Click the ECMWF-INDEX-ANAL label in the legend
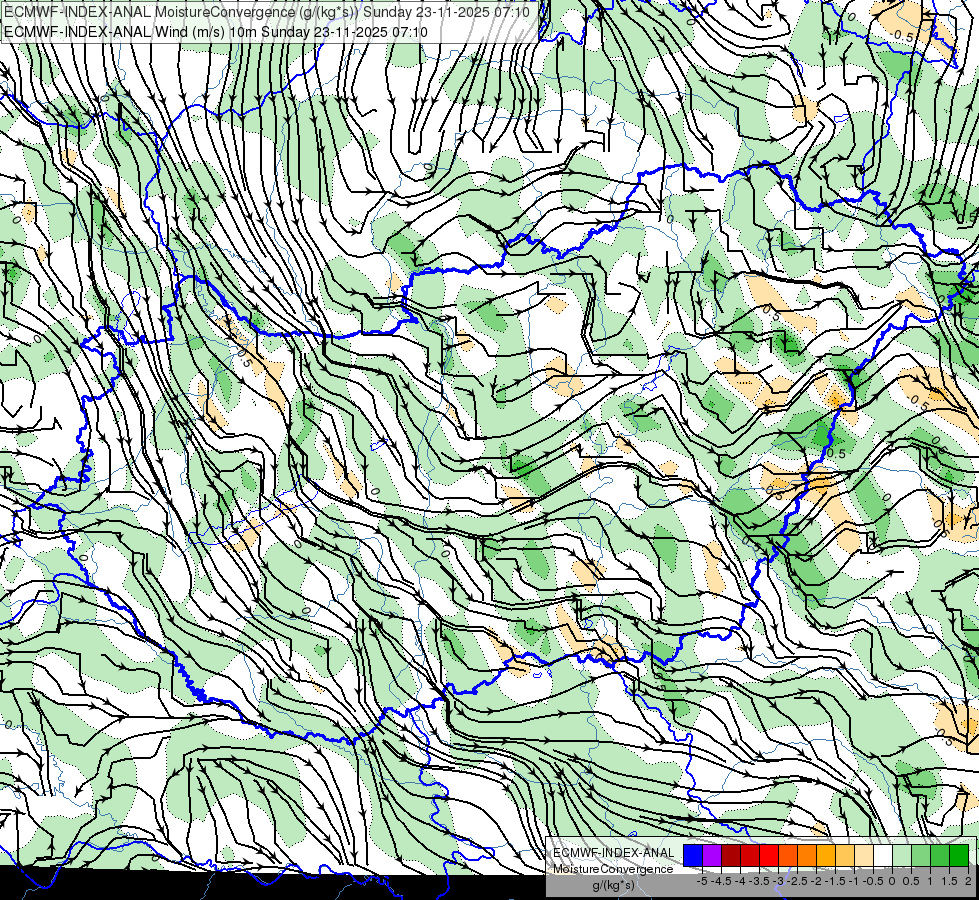 613,853
